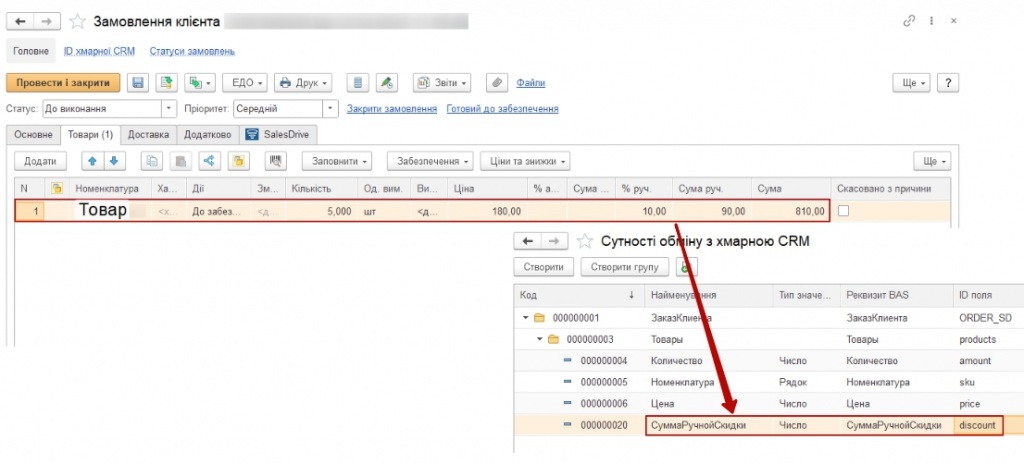Click the Створити групу button
The width and height of the screenshot is (1024, 464).
[x=626, y=267]
